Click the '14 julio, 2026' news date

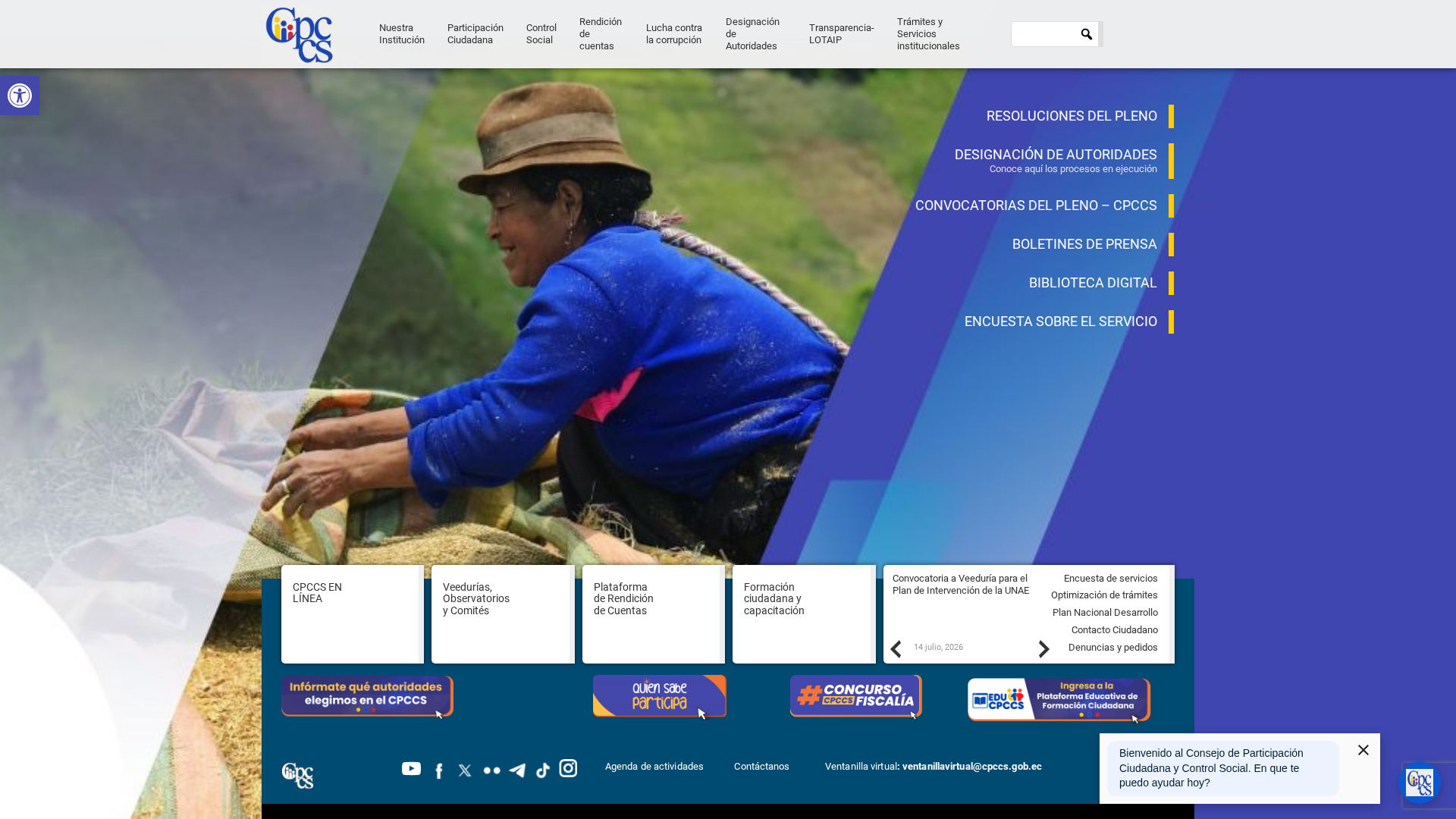(x=938, y=648)
